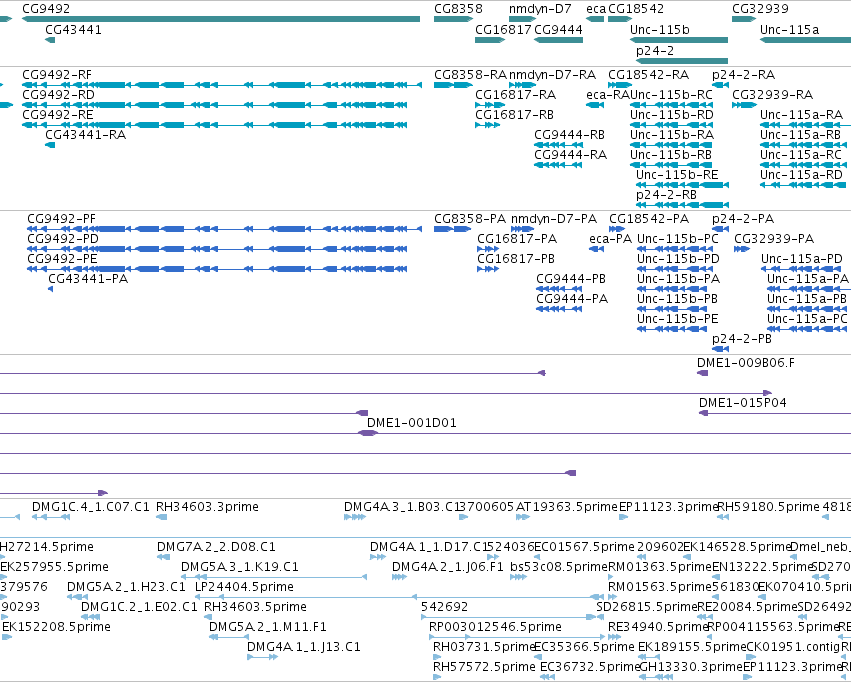Open protein CG32939-PA

tap(774, 239)
